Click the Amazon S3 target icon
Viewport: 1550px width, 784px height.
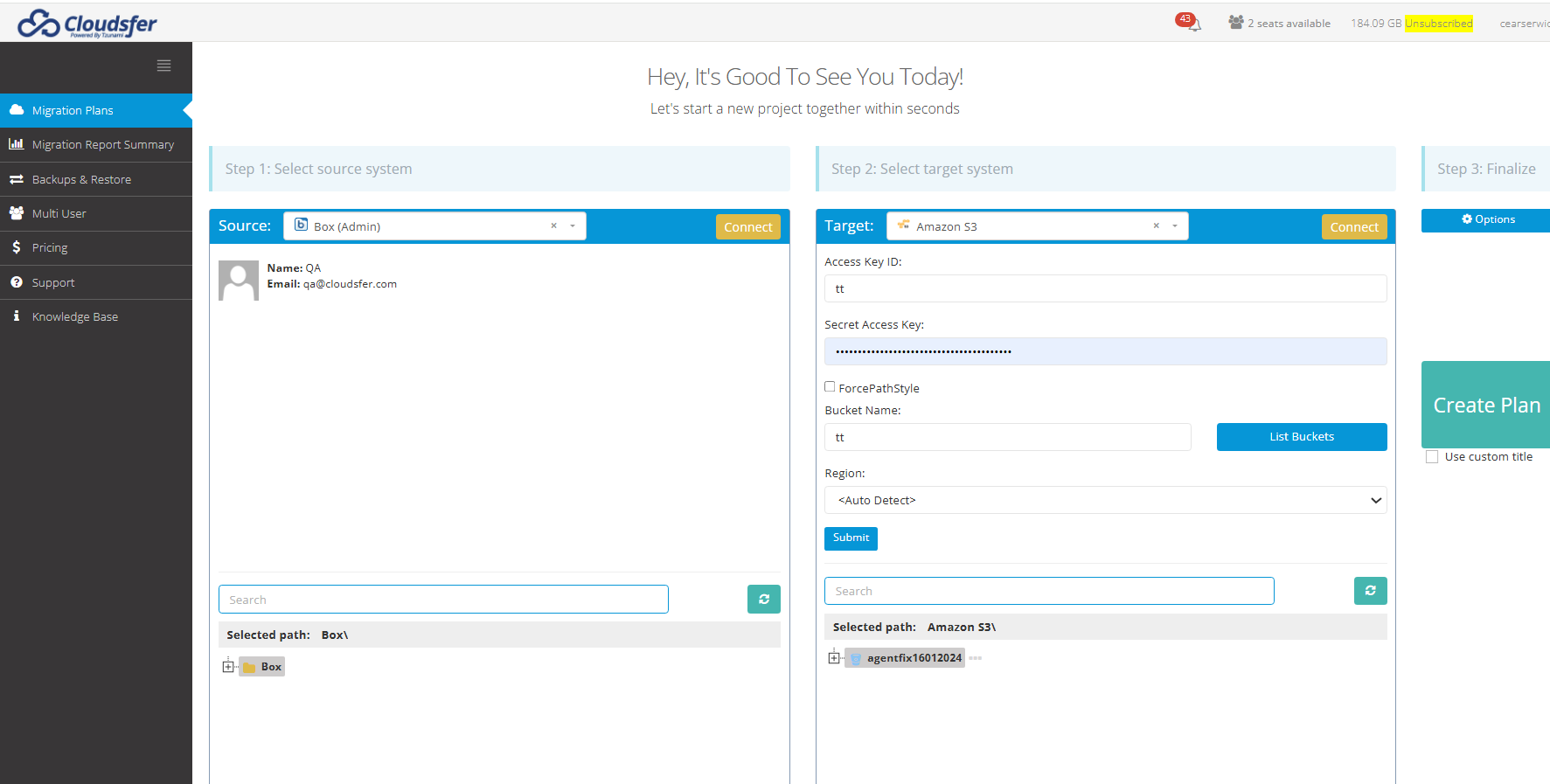904,225
